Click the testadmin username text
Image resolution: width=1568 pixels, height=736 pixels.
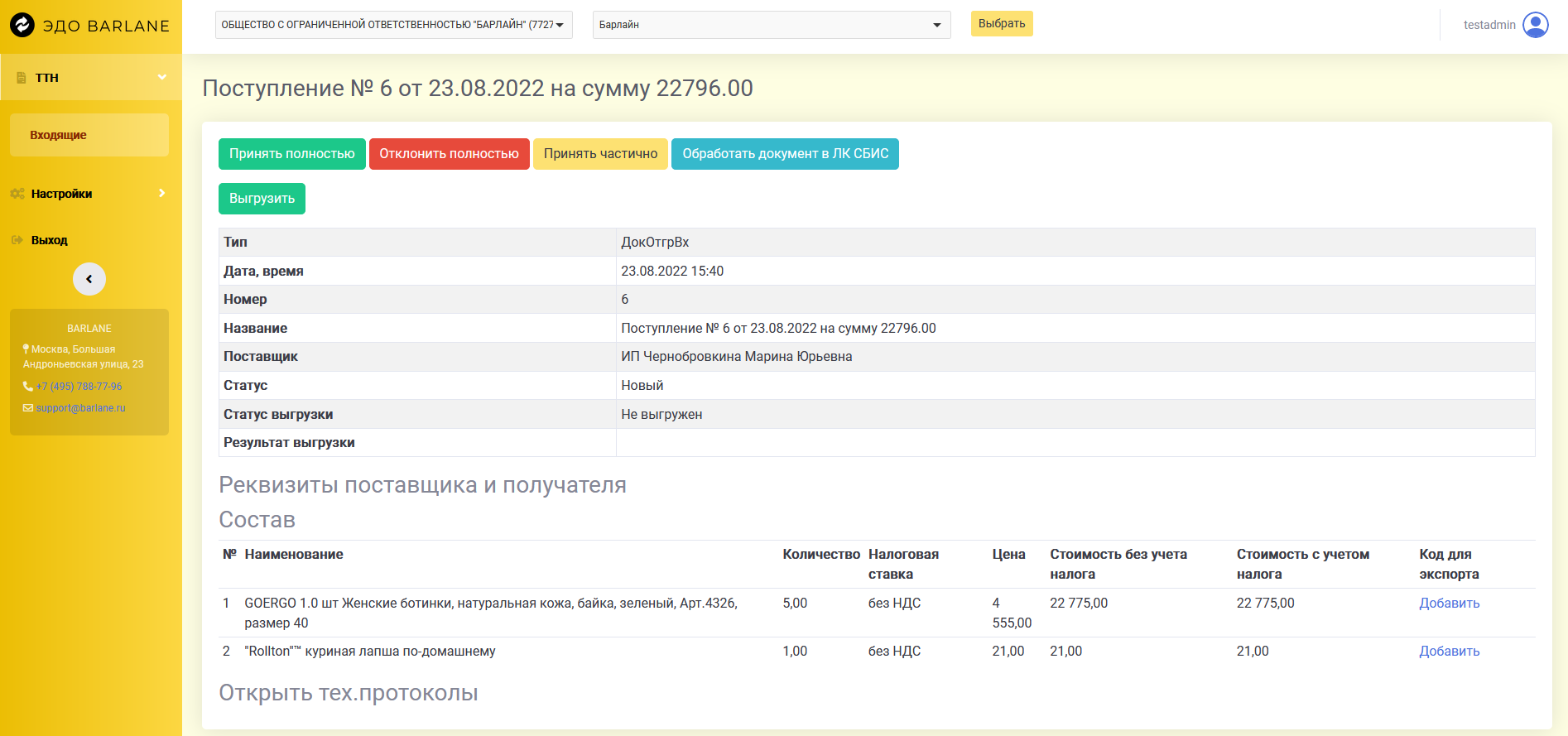(1489, 25)
